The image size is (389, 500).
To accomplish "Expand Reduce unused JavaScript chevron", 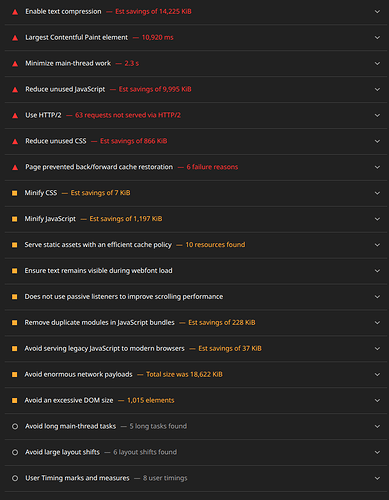I will [x=377, y=89].
